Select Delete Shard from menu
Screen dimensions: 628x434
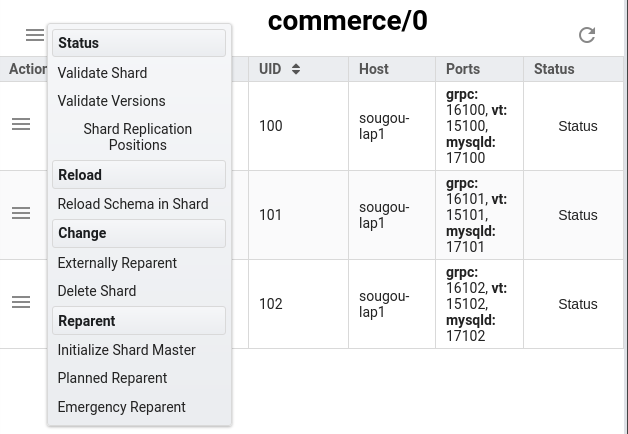pyautogui.click(x=97, y=291)
